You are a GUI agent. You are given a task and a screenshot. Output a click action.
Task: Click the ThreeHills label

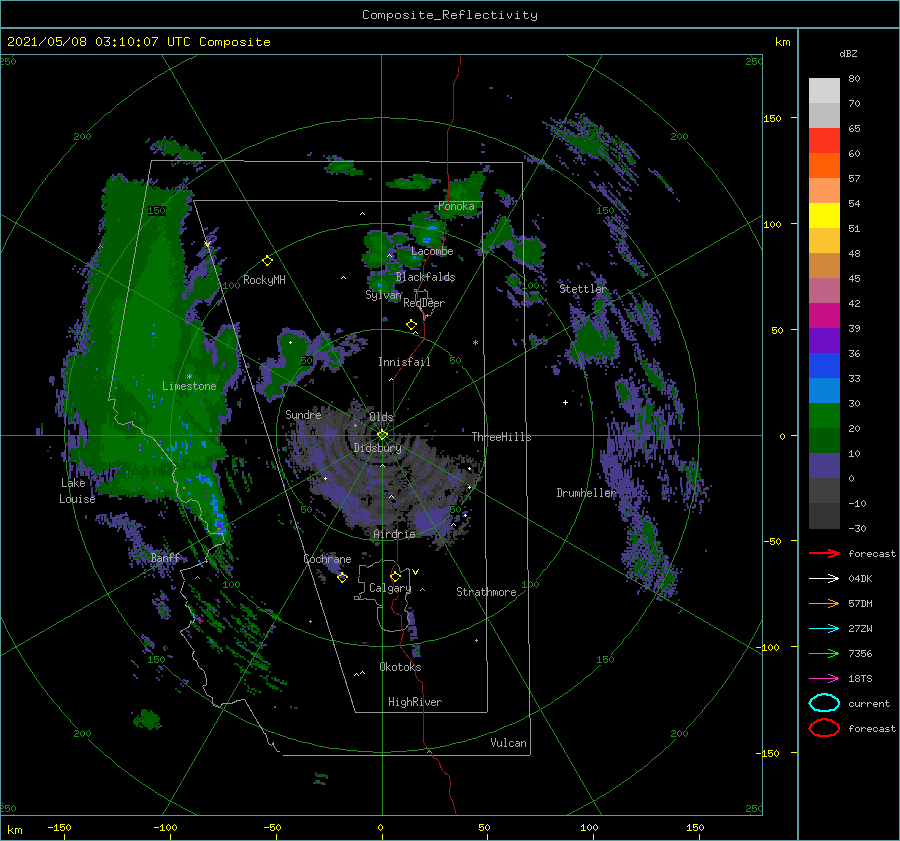click(x=501, y=437)
